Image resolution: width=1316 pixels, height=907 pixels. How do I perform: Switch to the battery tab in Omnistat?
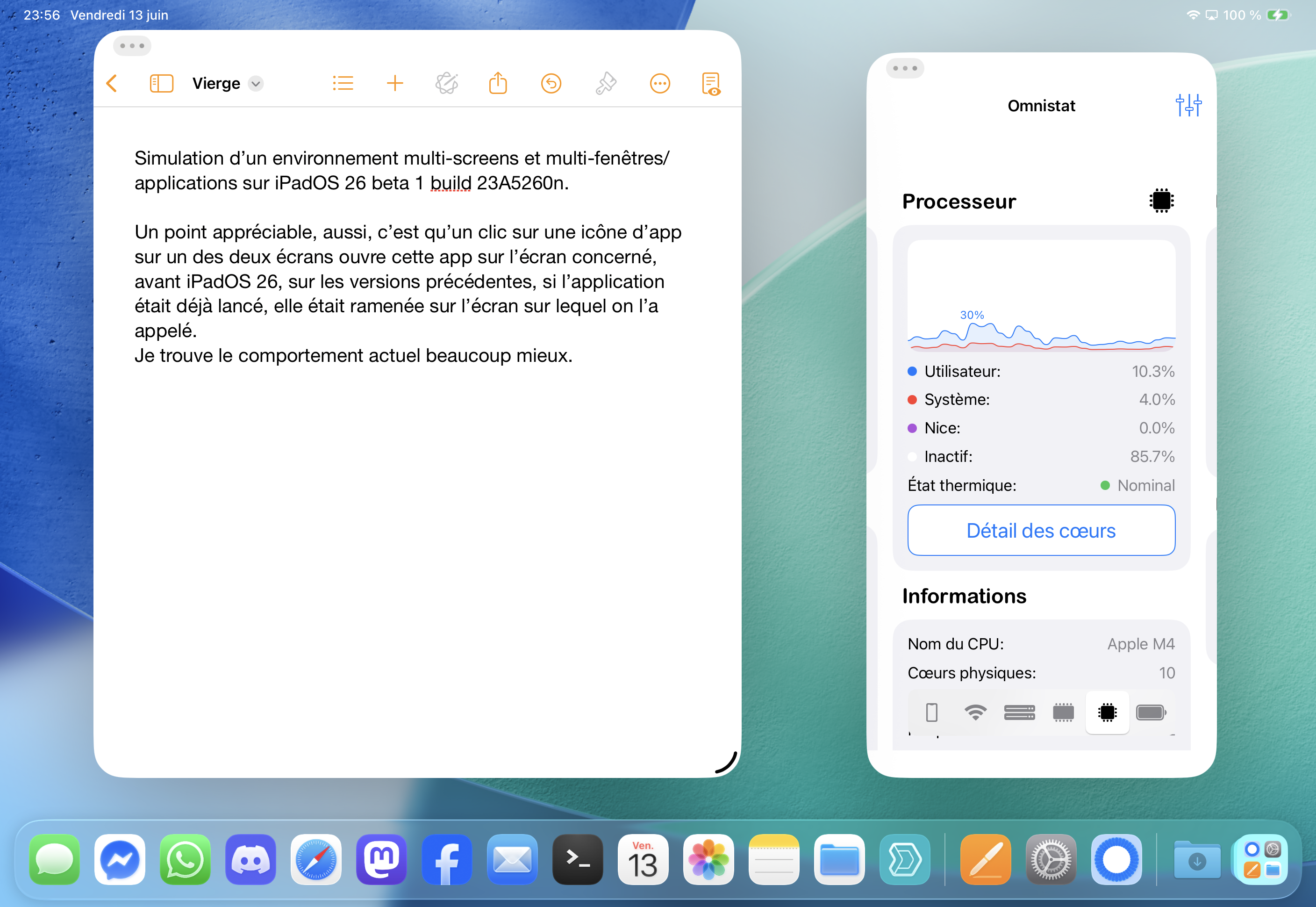(x=1151, y=712)
